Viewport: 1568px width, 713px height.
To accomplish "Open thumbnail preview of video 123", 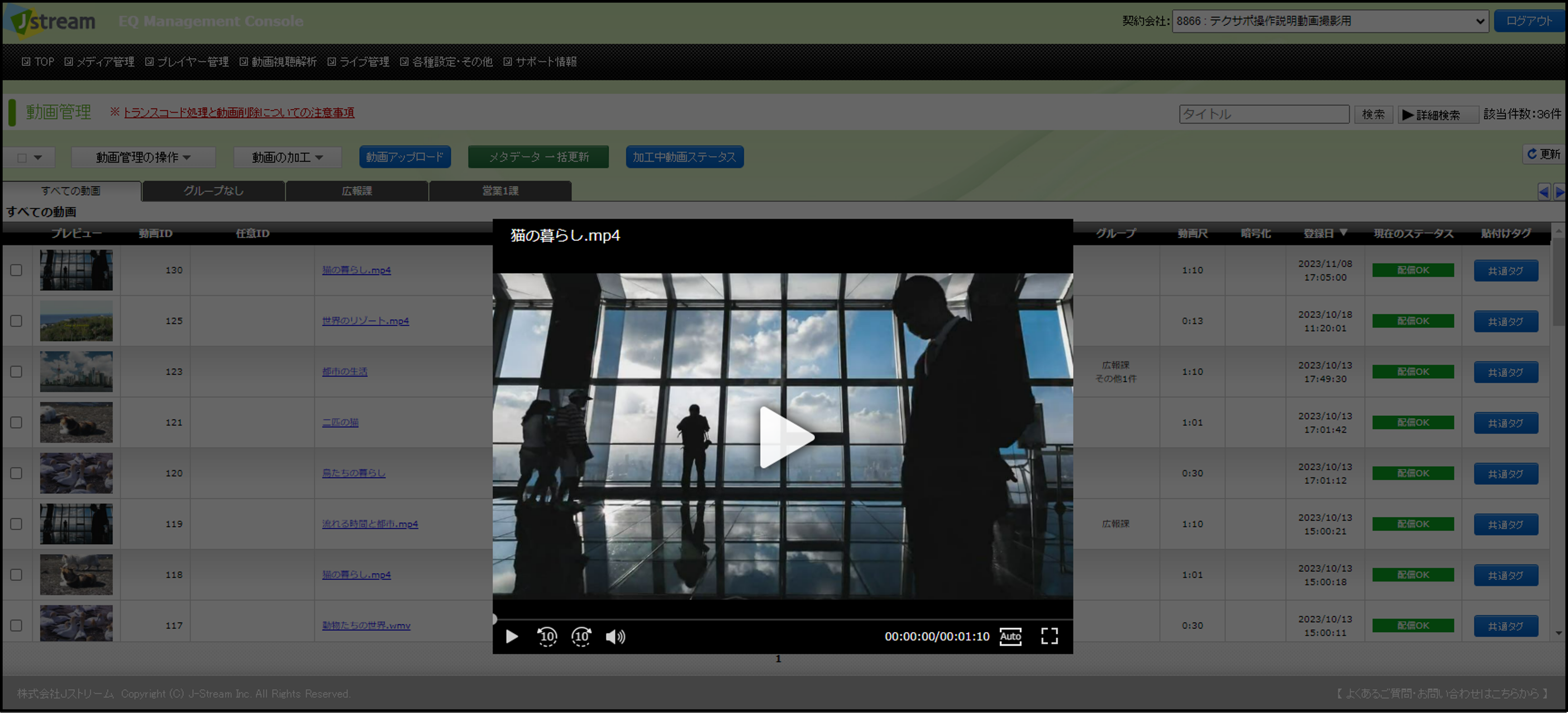I will tap(76, 372).
